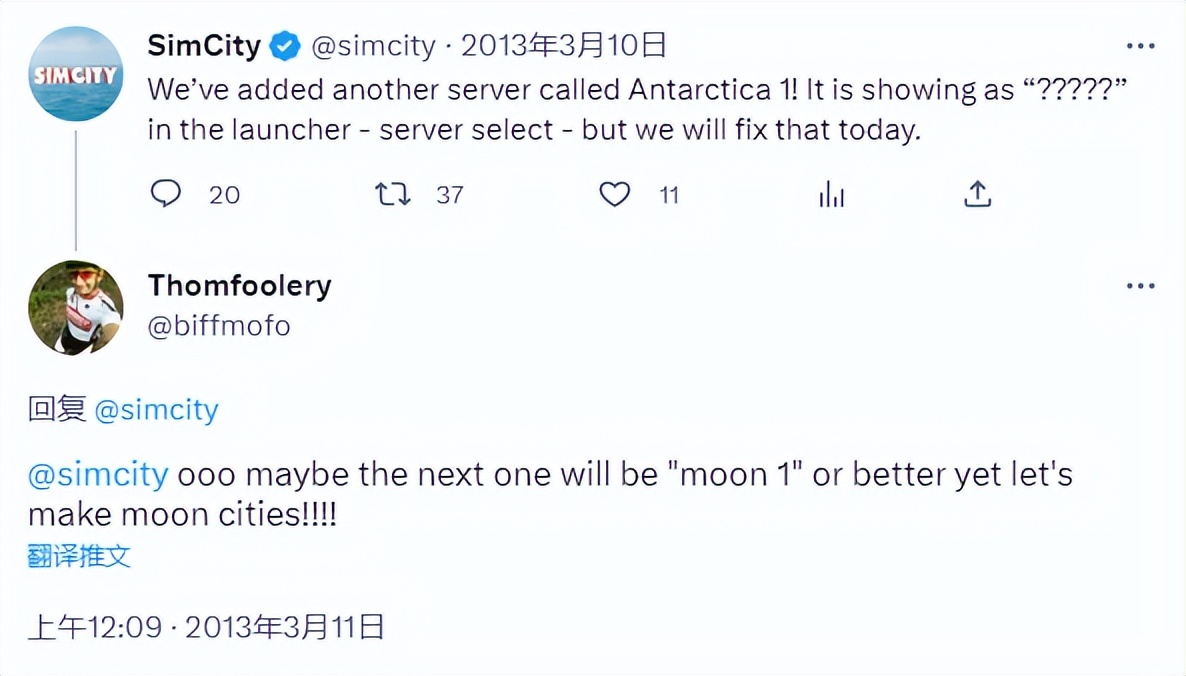Click the @biffmofo username
This screenshot has width=1186, height=676.
pyautogui.click(x=219, y=326)
